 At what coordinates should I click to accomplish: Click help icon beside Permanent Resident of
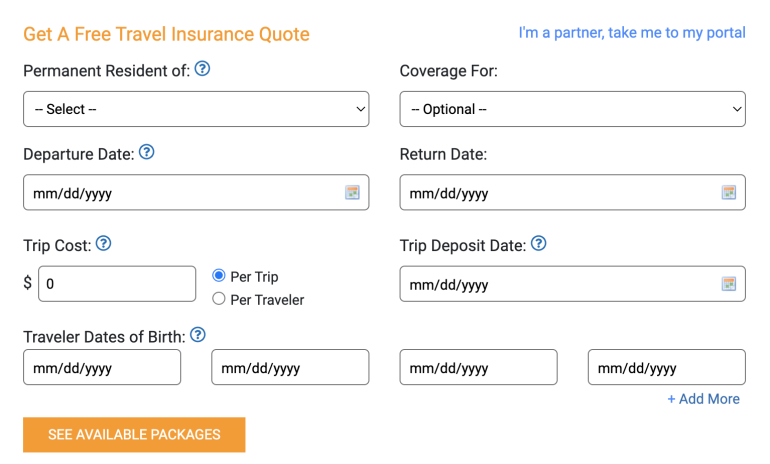pos(203,69)
